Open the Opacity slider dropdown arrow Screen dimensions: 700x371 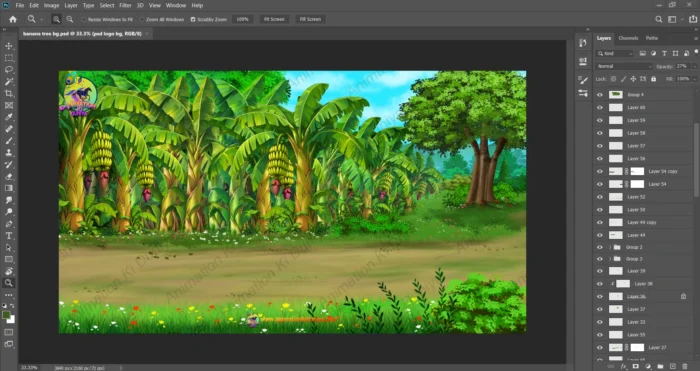click(694, 66)
